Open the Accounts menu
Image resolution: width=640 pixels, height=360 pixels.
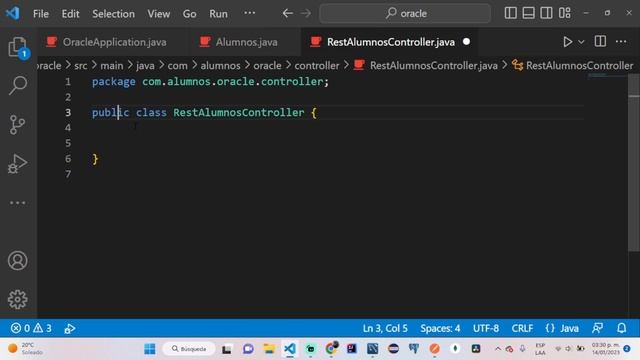pos(18,261)
